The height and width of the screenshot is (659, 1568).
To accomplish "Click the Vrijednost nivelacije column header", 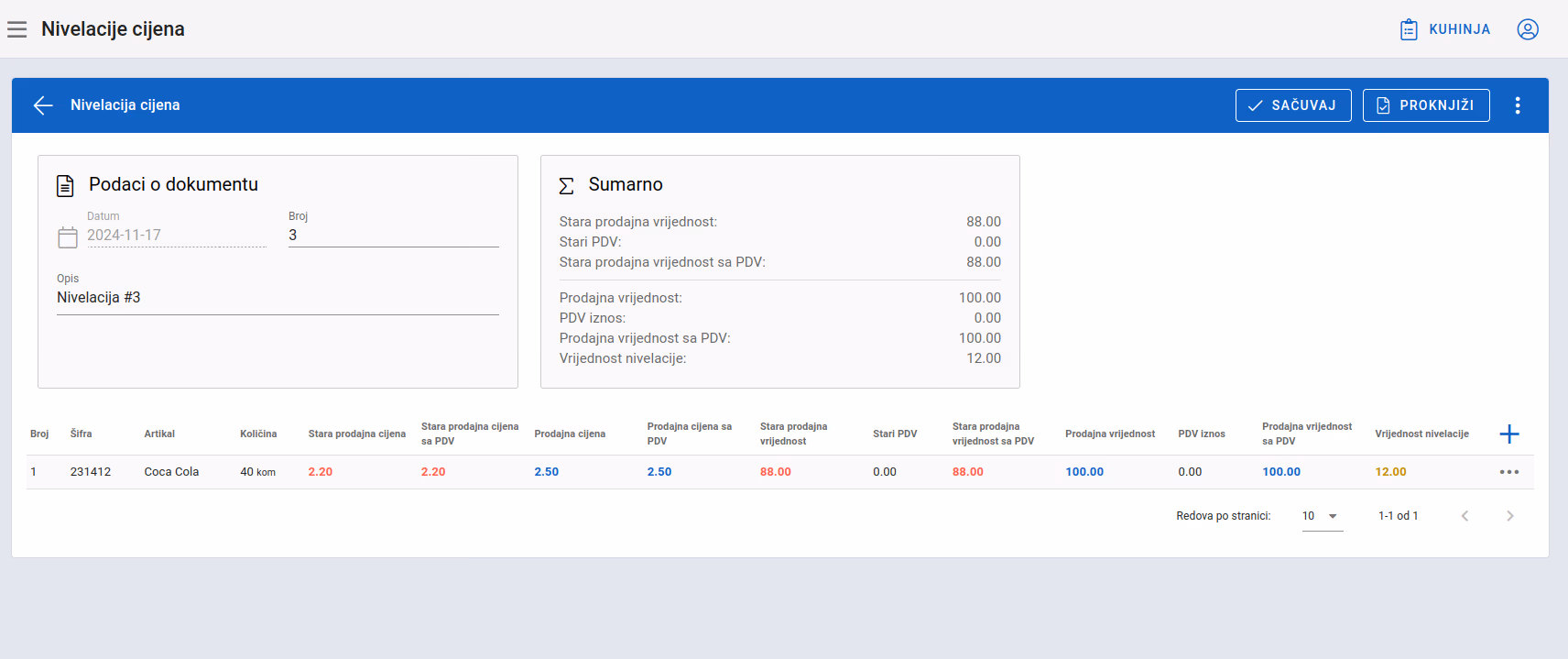I will pyautogui.click(x=1421, y=434).
